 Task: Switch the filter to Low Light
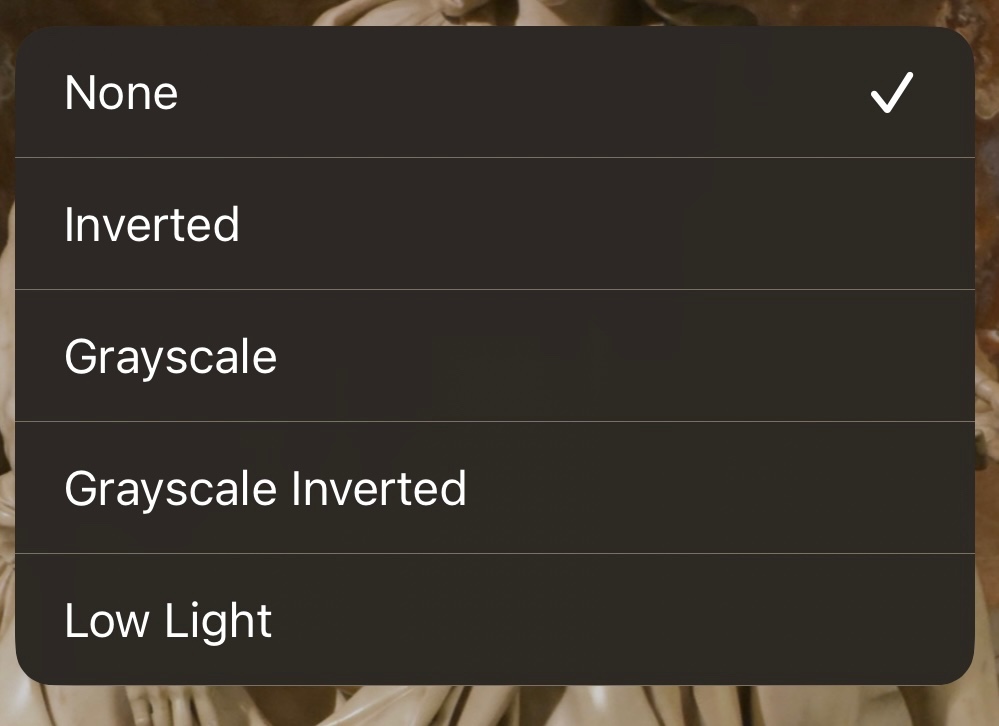coord(494,619)
